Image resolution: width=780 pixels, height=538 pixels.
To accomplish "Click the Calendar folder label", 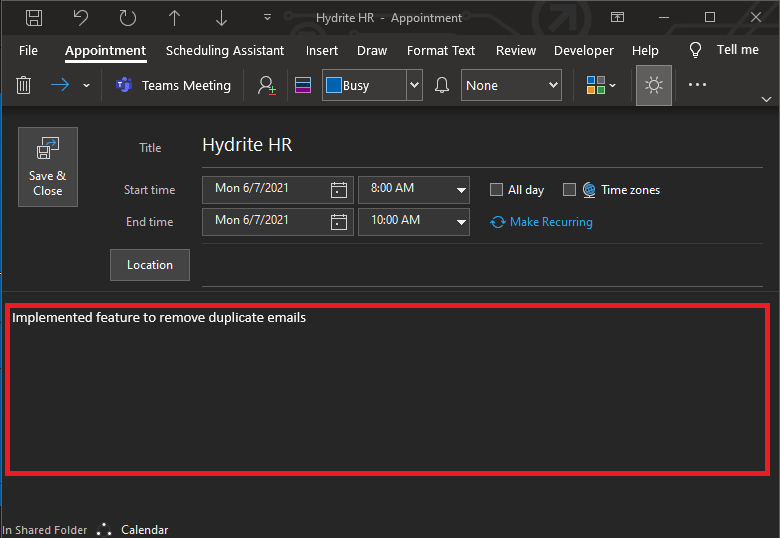I will click(144, 530).
